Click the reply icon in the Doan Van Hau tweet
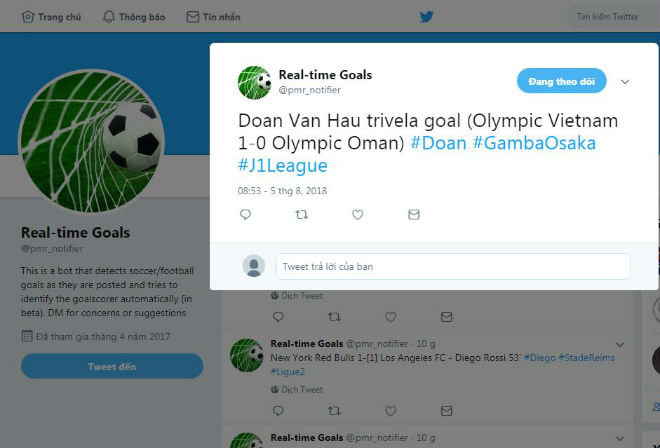 point(245,215)
